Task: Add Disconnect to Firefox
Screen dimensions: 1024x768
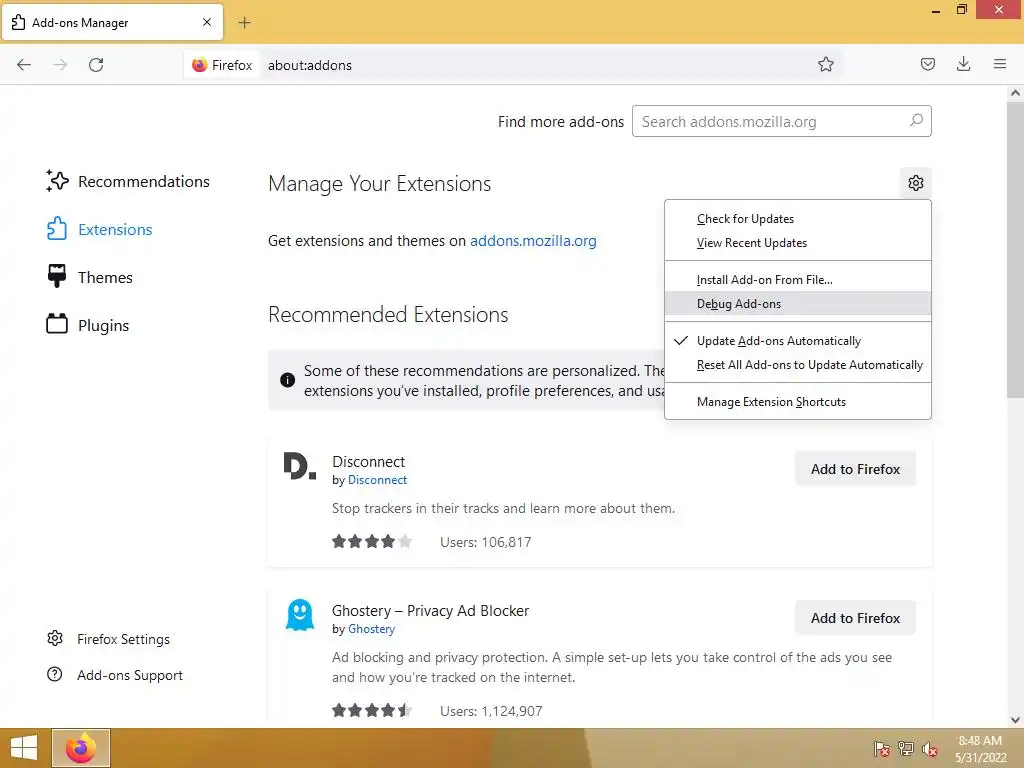Action: pos(855,469)
